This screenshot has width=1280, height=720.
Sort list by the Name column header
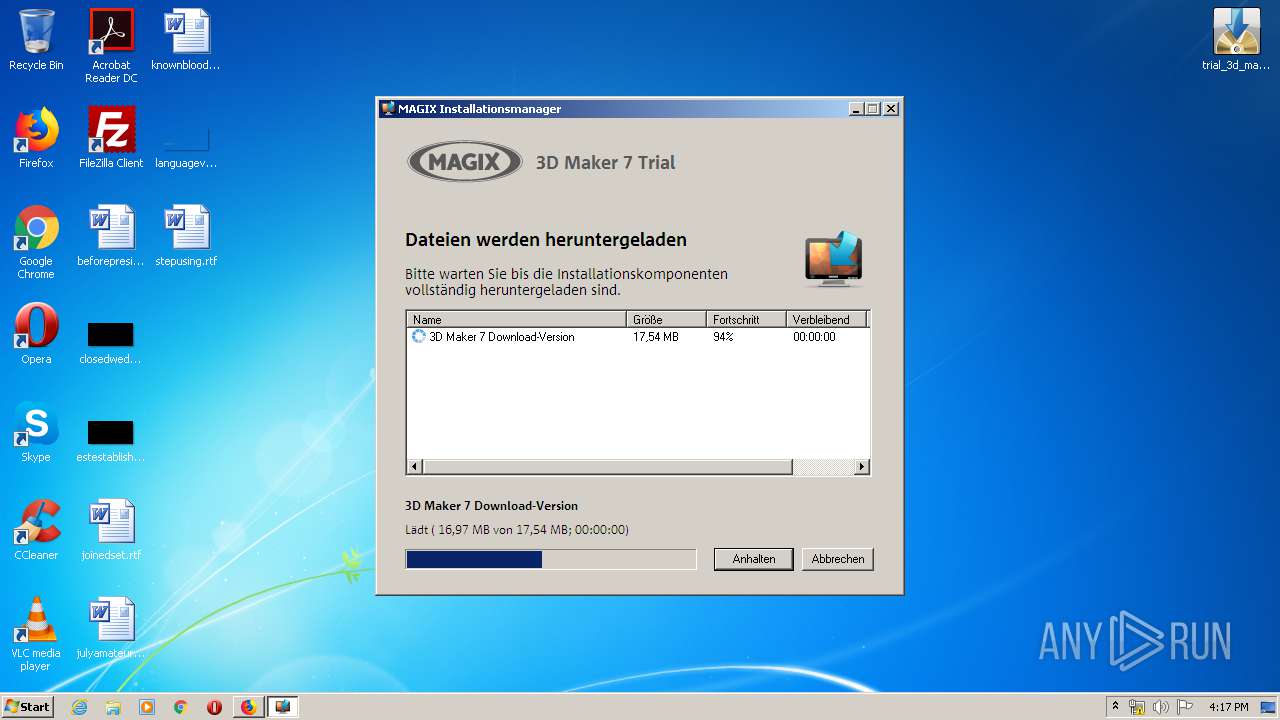click(x=516, y=320)
